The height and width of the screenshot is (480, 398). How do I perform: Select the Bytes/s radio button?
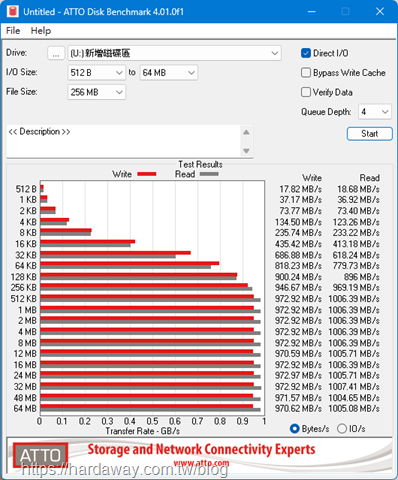pyautogui.click(x=295, y=429)
